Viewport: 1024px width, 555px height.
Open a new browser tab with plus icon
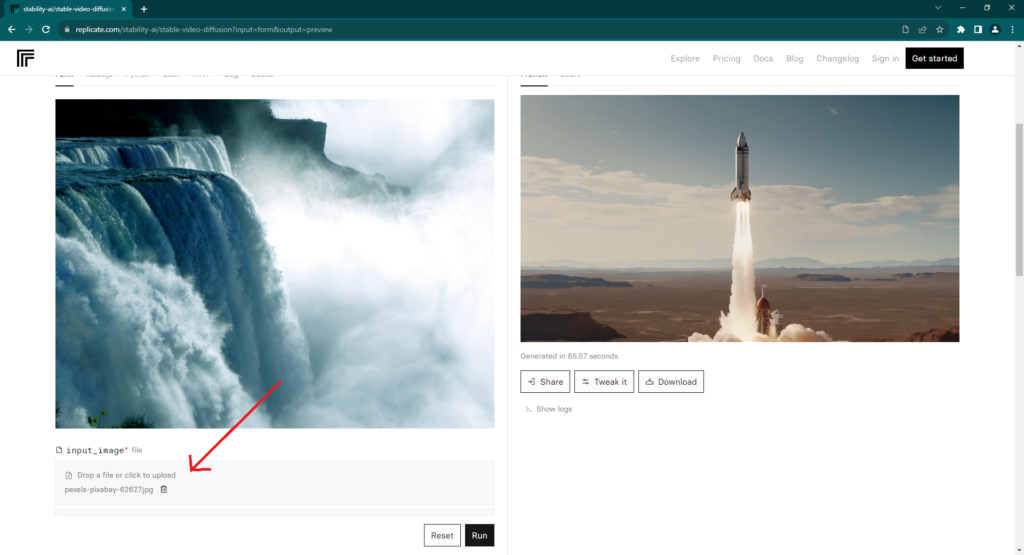click(144, 9)
